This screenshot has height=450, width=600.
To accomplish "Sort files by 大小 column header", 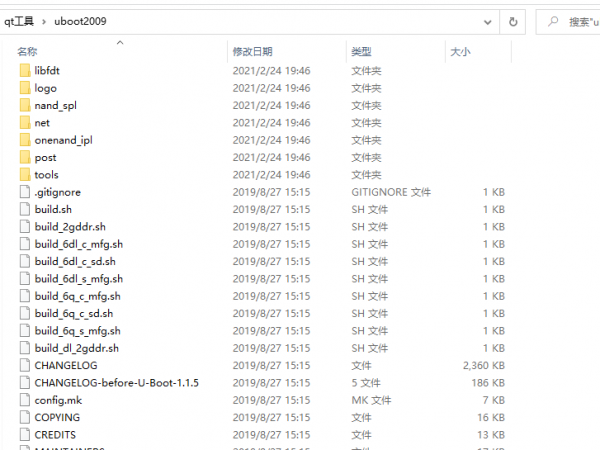I will click(460, 51).
